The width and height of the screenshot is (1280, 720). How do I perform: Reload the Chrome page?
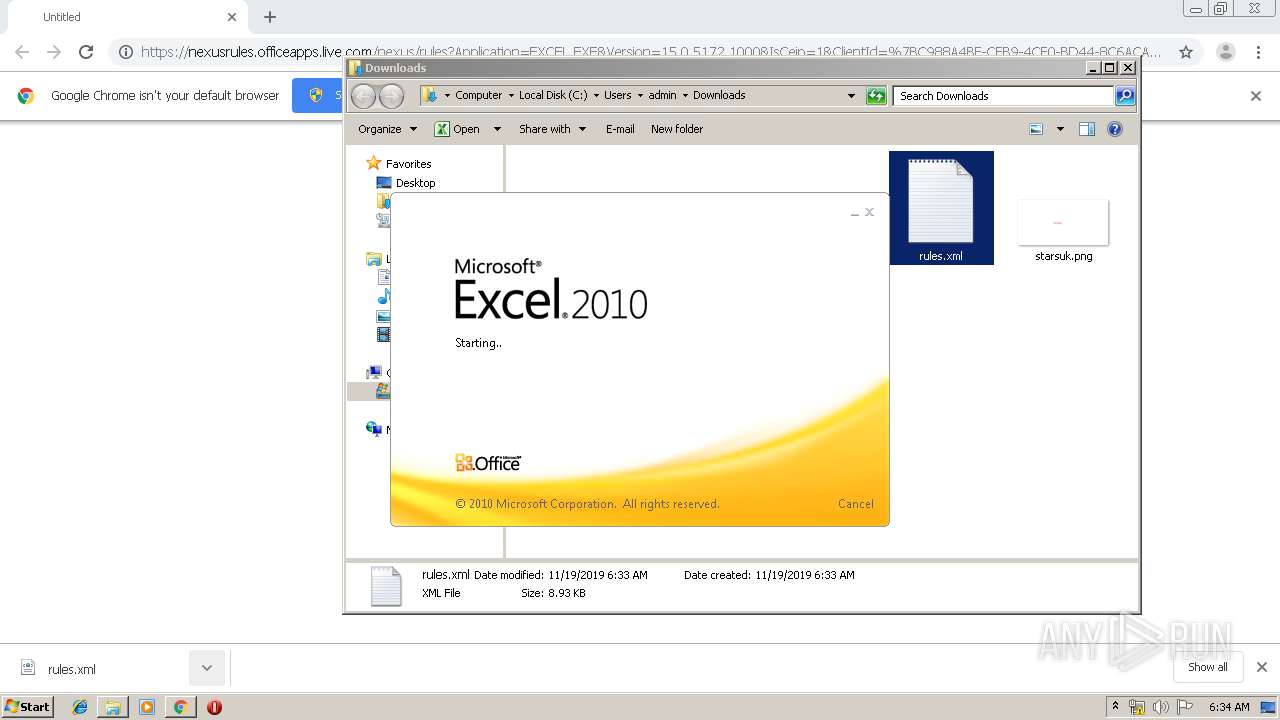click(x=86, y=52)
